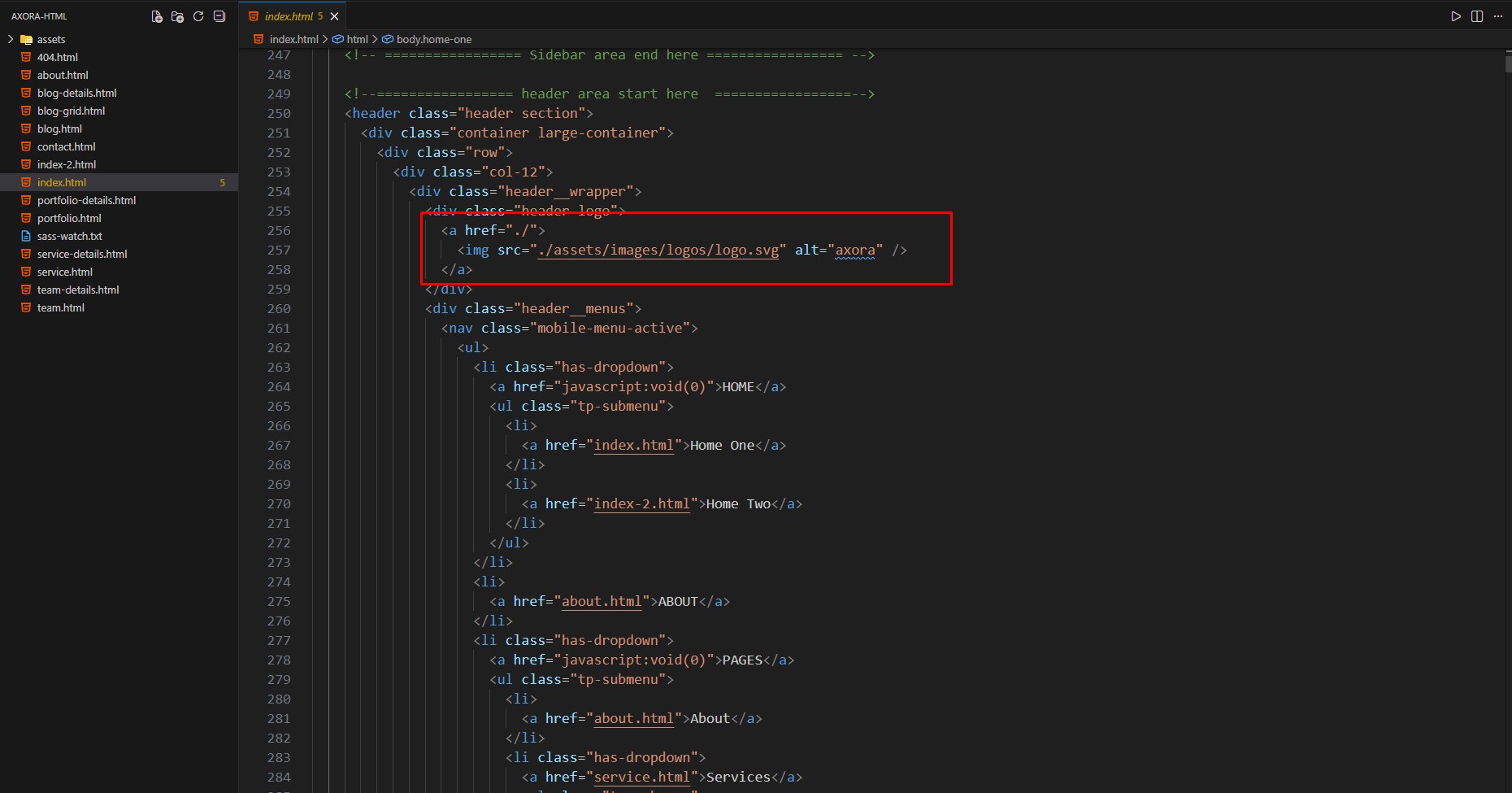The height and width of the screenshot is (793, 1512).
Task: Click html in the breadcrumb path
Action: pyautogui.click(x=357, y=39)
